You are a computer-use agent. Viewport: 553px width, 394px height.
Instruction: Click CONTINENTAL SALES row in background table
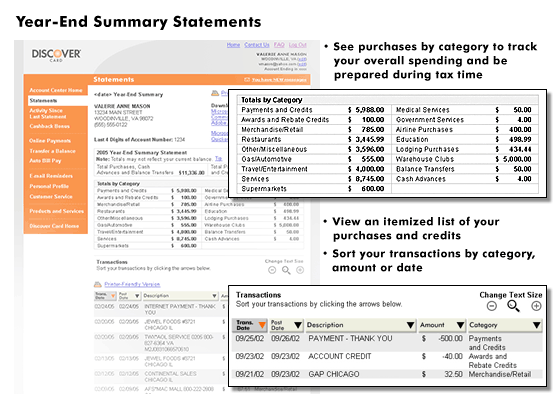pos(160,377)
